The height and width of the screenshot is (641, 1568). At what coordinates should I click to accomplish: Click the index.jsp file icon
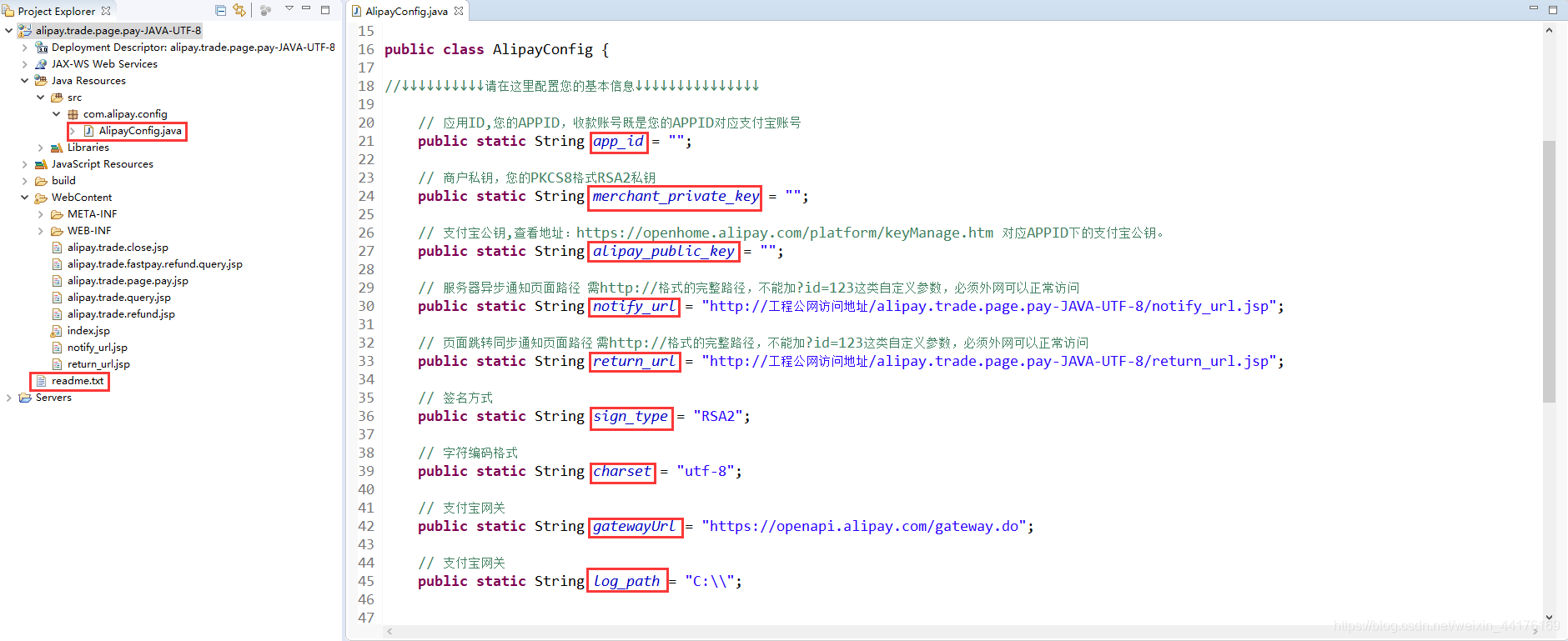tap(57, 331)
